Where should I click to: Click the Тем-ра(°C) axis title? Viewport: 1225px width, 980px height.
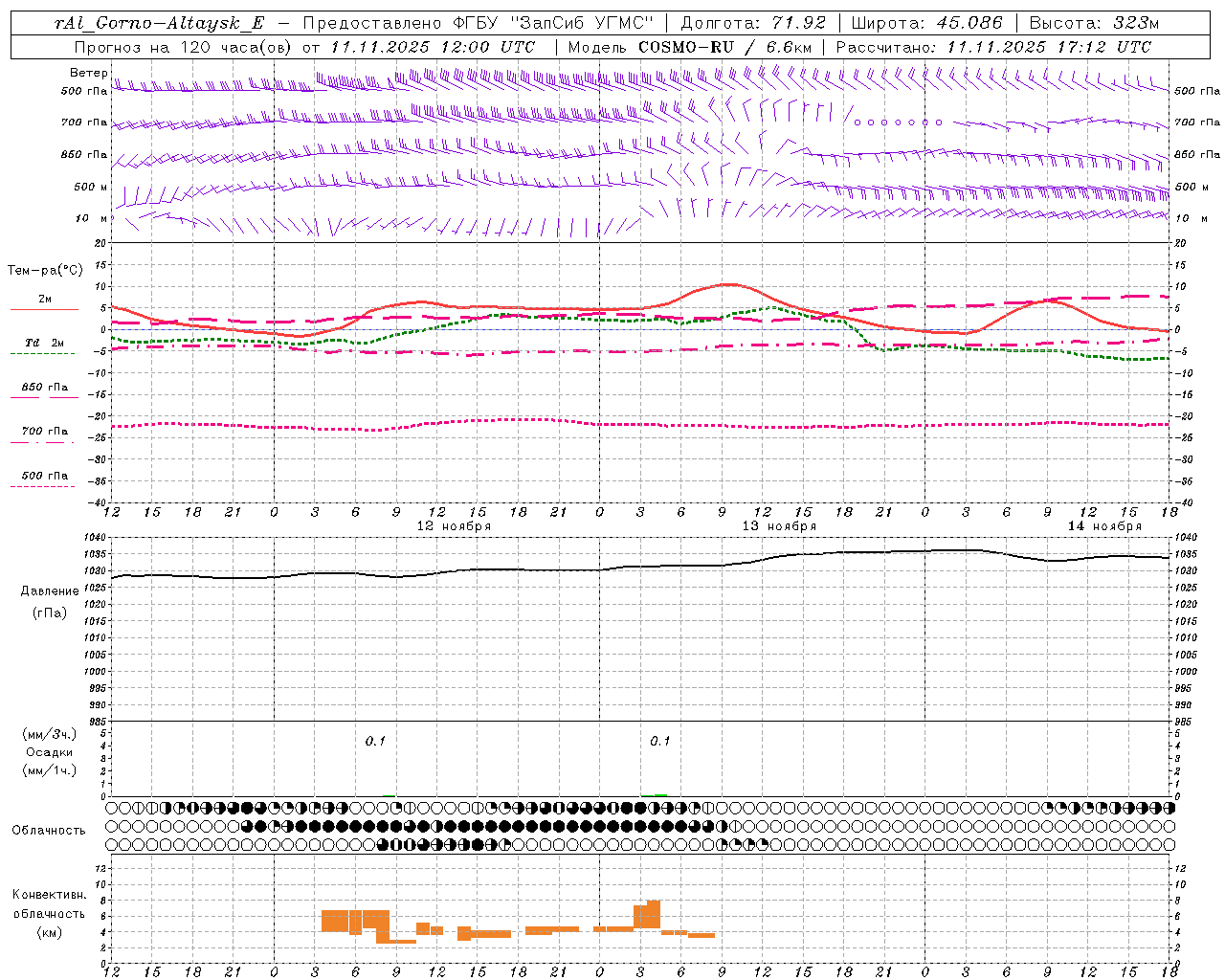pos(45,271)
